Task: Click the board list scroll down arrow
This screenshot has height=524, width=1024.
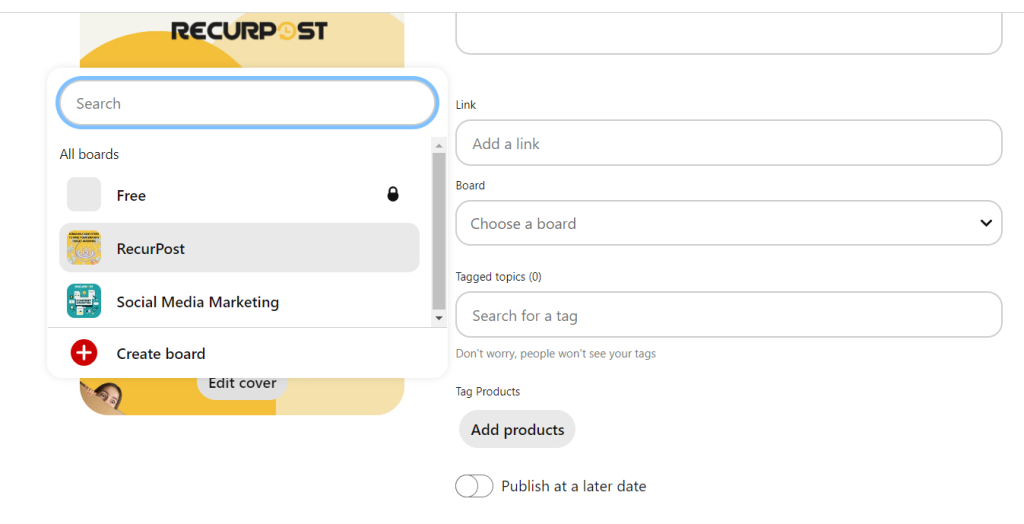Action: click(x=439, y=318)
